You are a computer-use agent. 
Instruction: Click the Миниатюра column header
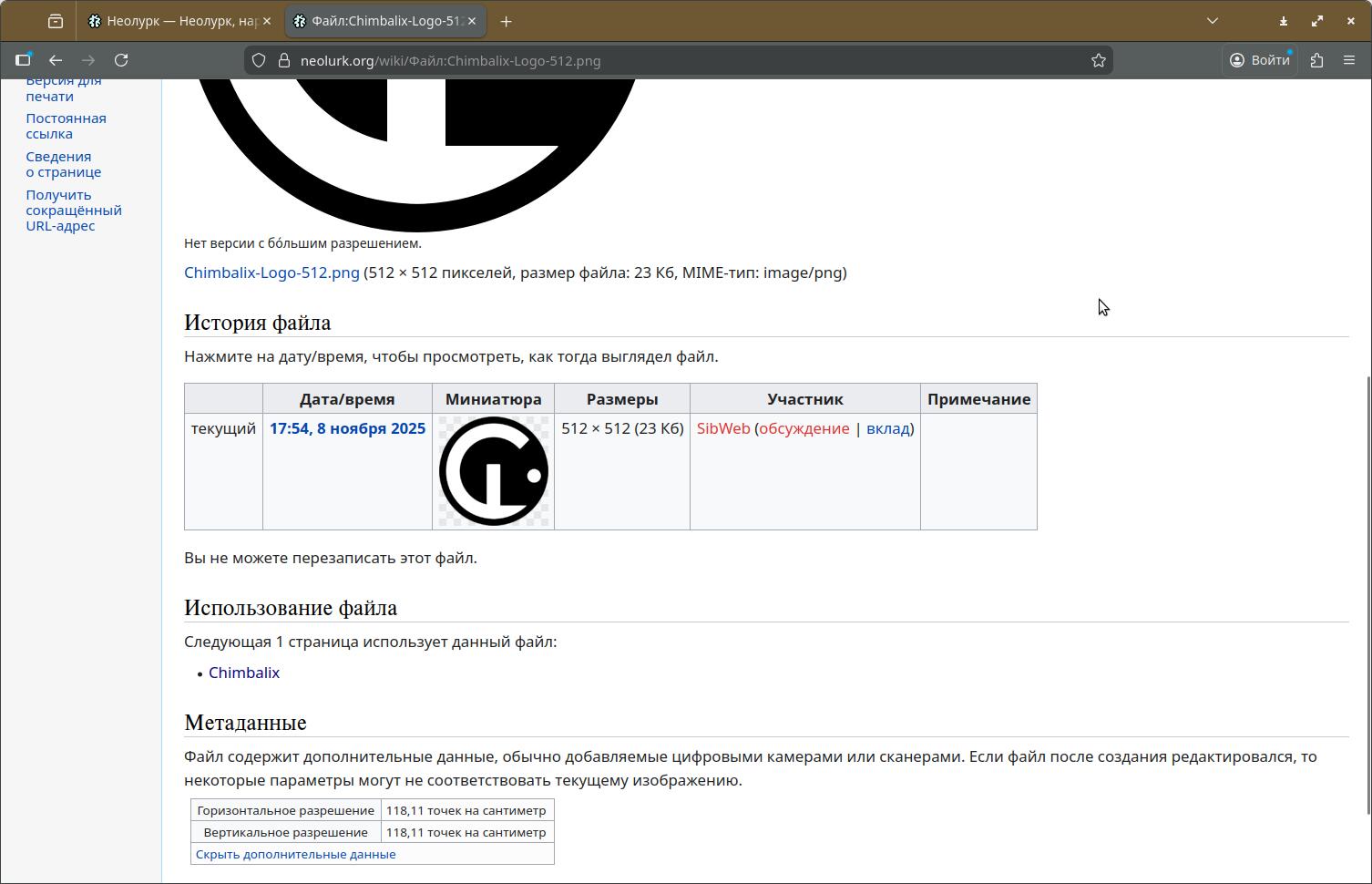click(x=493, y=399)
